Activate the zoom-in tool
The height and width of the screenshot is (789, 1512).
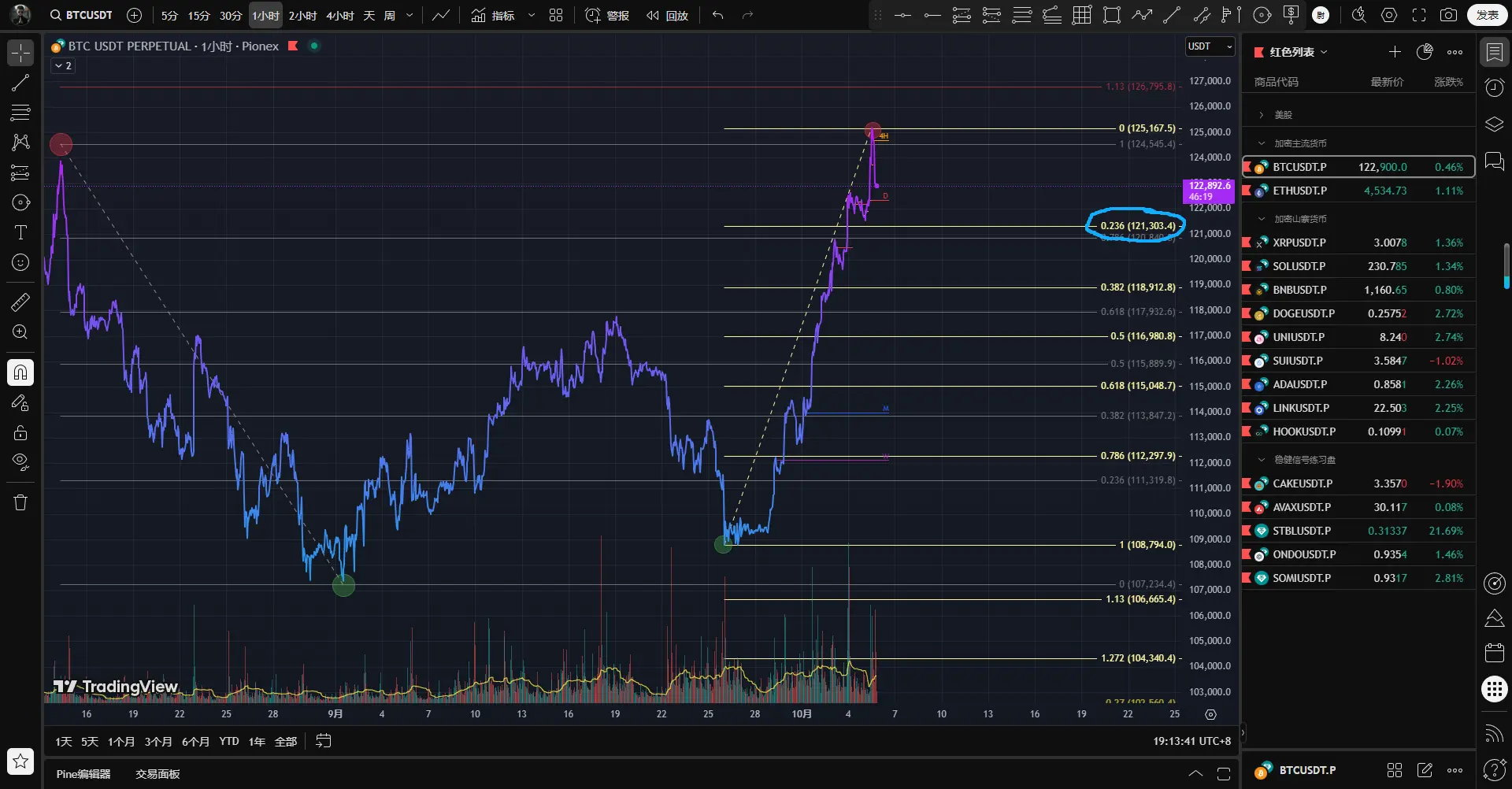tap(20, 332)
